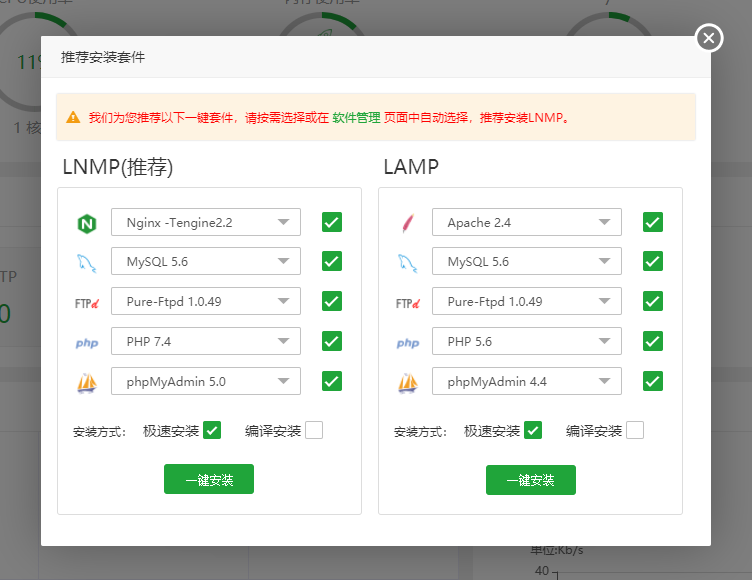Toggle 极速安装 checkbox in LAMP
The width and height of the screenshot is (752, 580).
click(533, 430)
